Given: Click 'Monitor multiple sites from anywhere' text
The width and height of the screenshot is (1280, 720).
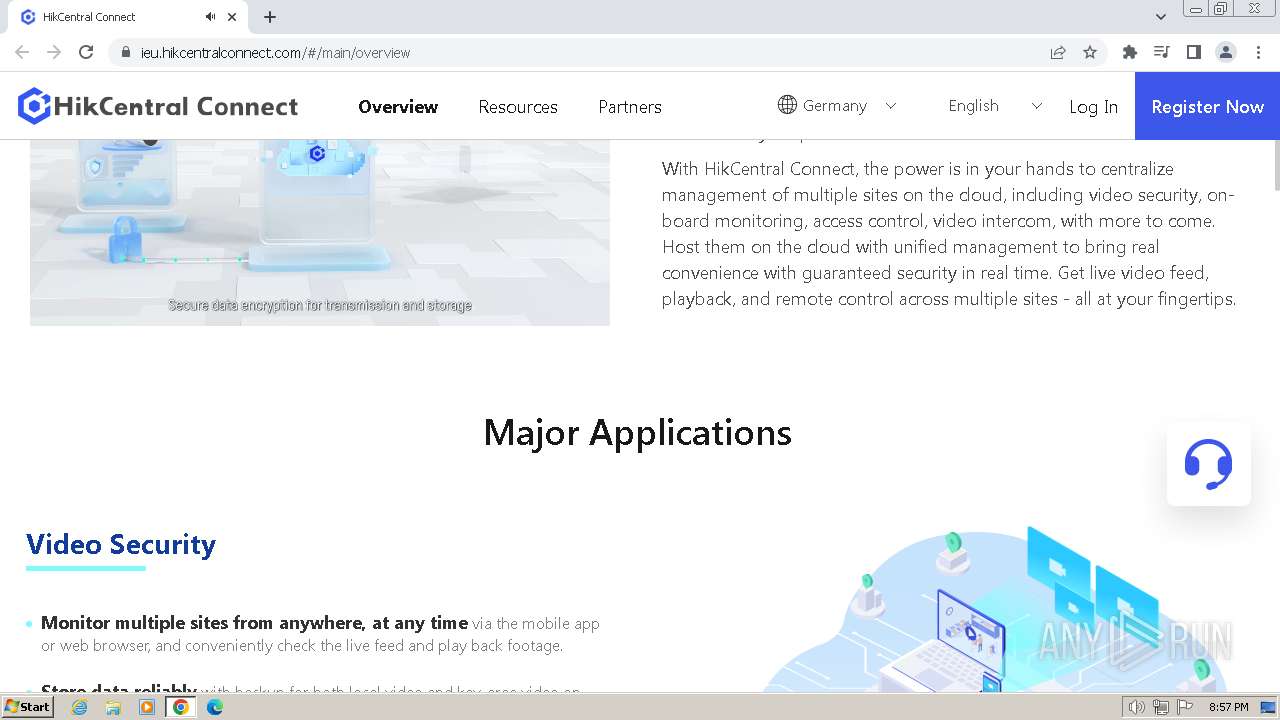Looking at the screenshot, I should tap(254, 623).
